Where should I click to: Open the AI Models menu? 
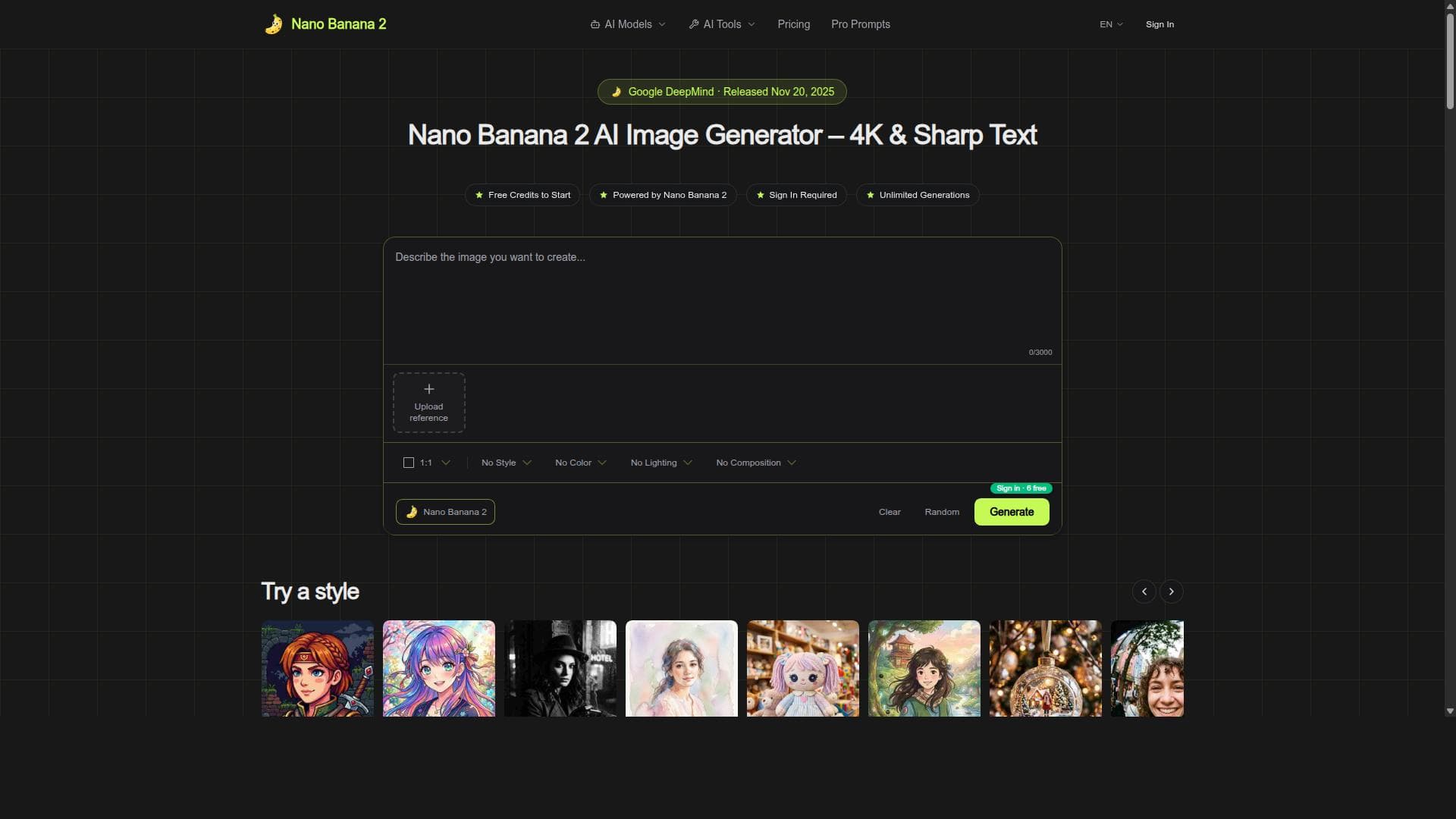(x=628, y=24)
